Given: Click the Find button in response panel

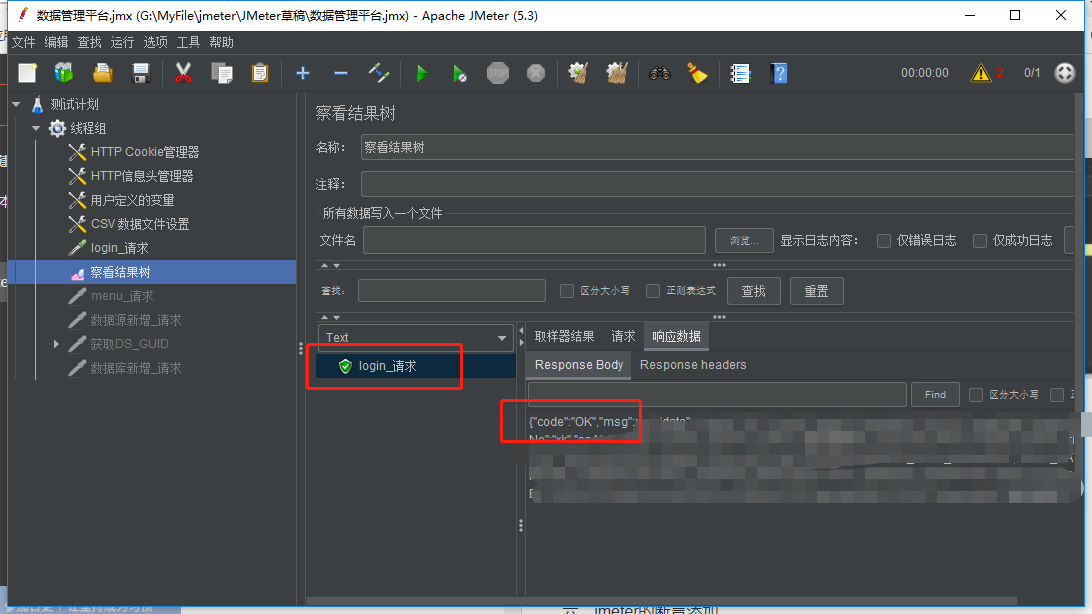Looking at the screenshot, I should click(935, 395).
